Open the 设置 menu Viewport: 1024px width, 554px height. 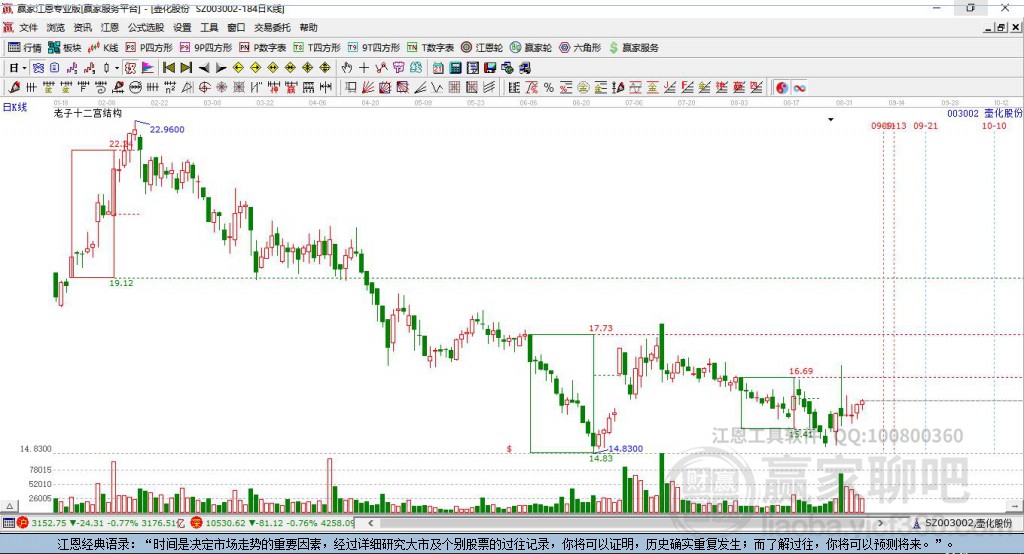182,27
